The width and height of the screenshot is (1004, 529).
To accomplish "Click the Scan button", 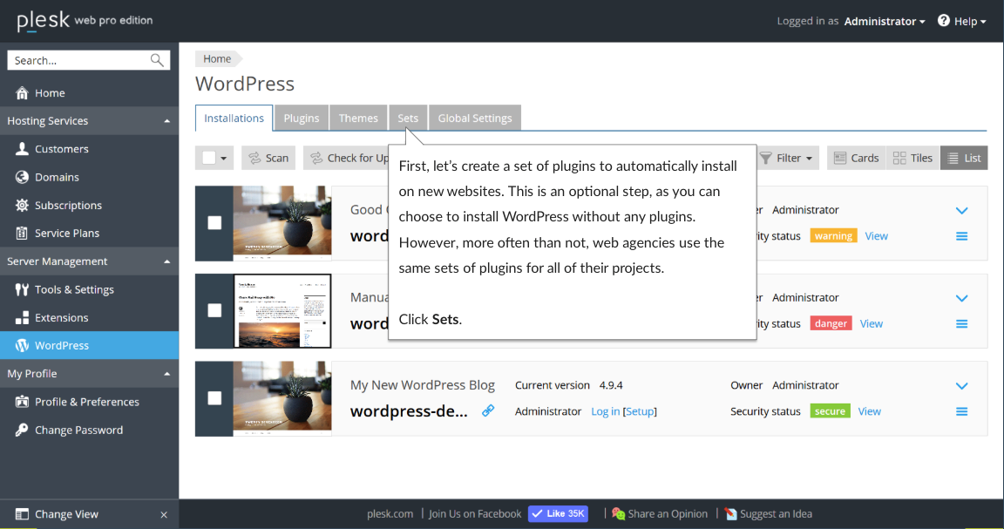I will (268, 158).
